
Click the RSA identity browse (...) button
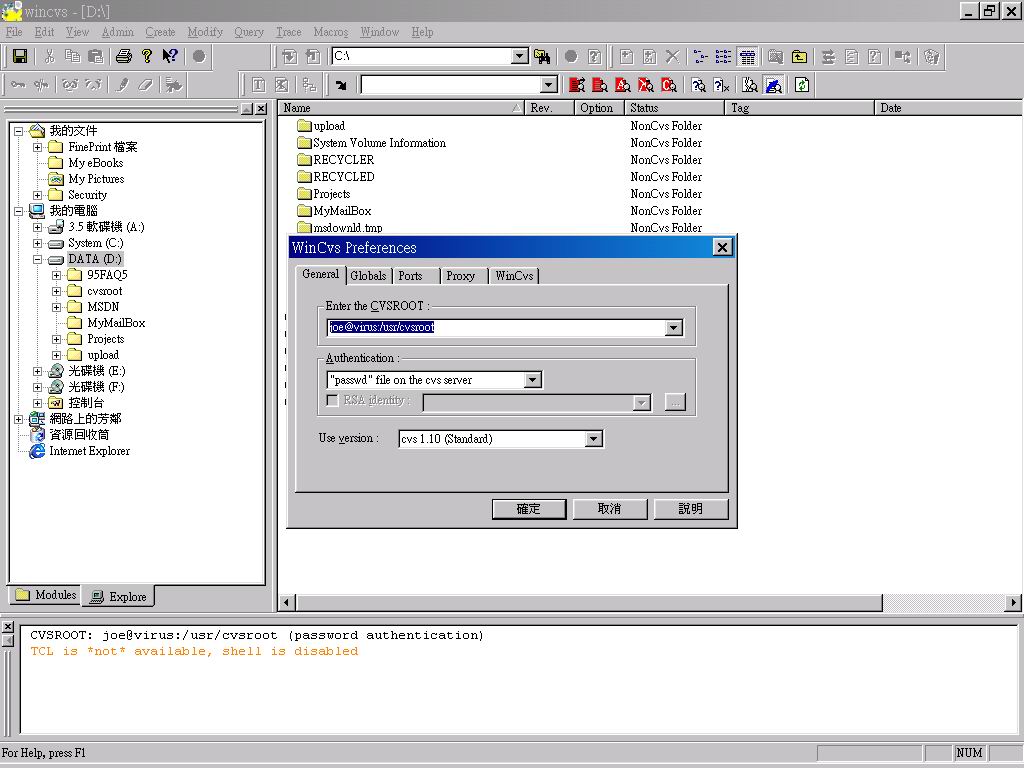(x=675, y=402)
